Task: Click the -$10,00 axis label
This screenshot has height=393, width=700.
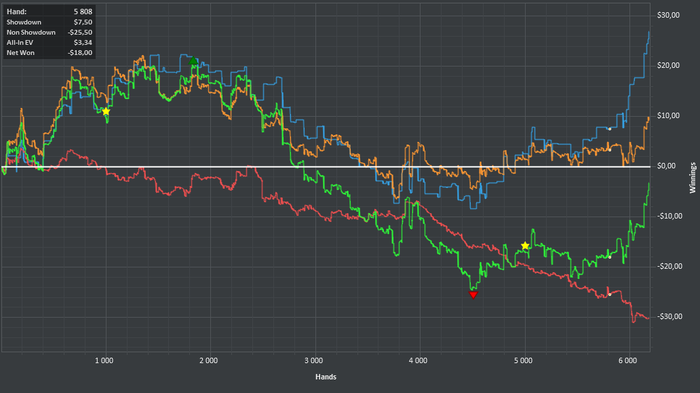Action: point(670,216)
